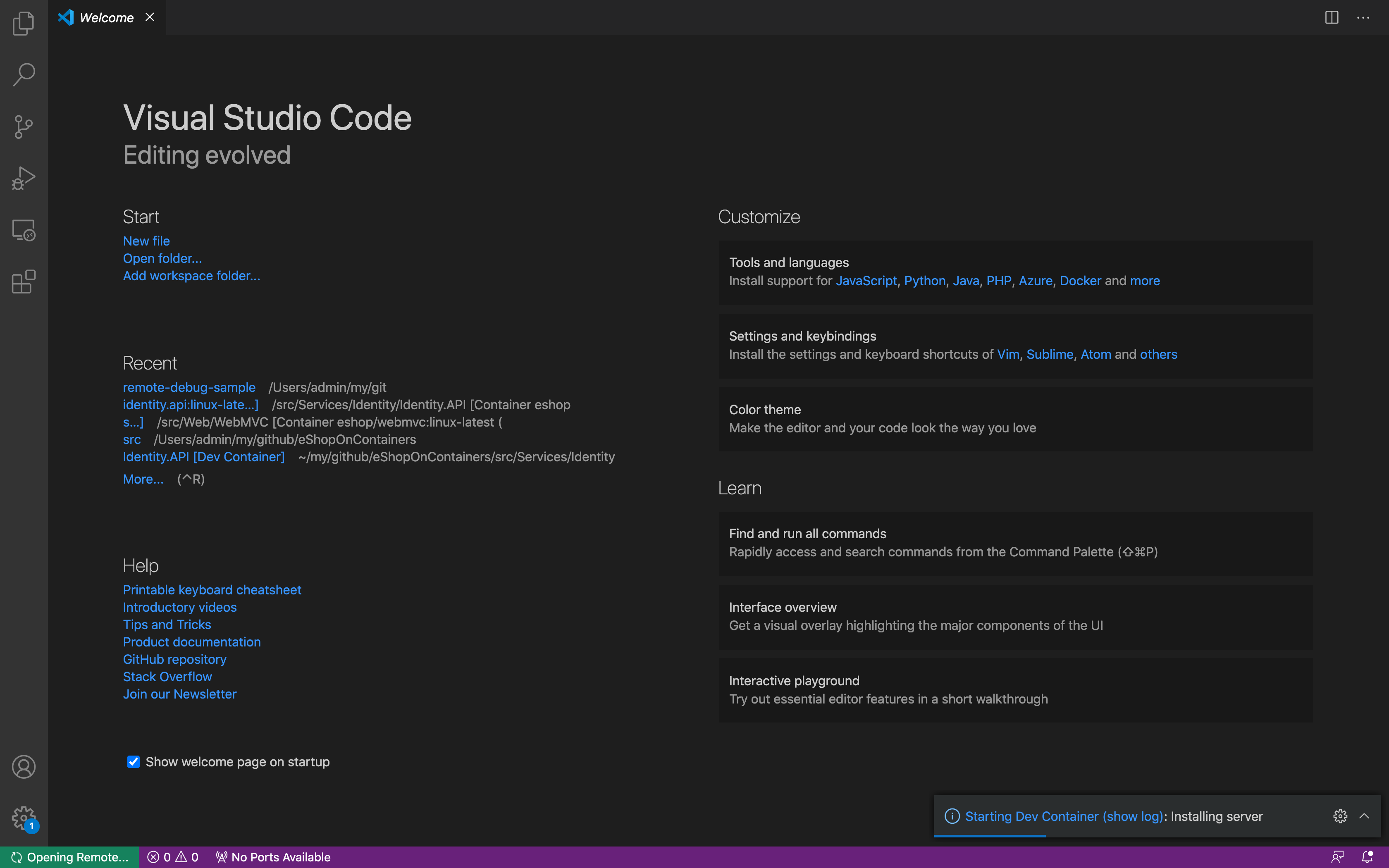Collapse the Dev Container notification
Viewport: 1389px width, 868px height.
(x=1364, y=816)
